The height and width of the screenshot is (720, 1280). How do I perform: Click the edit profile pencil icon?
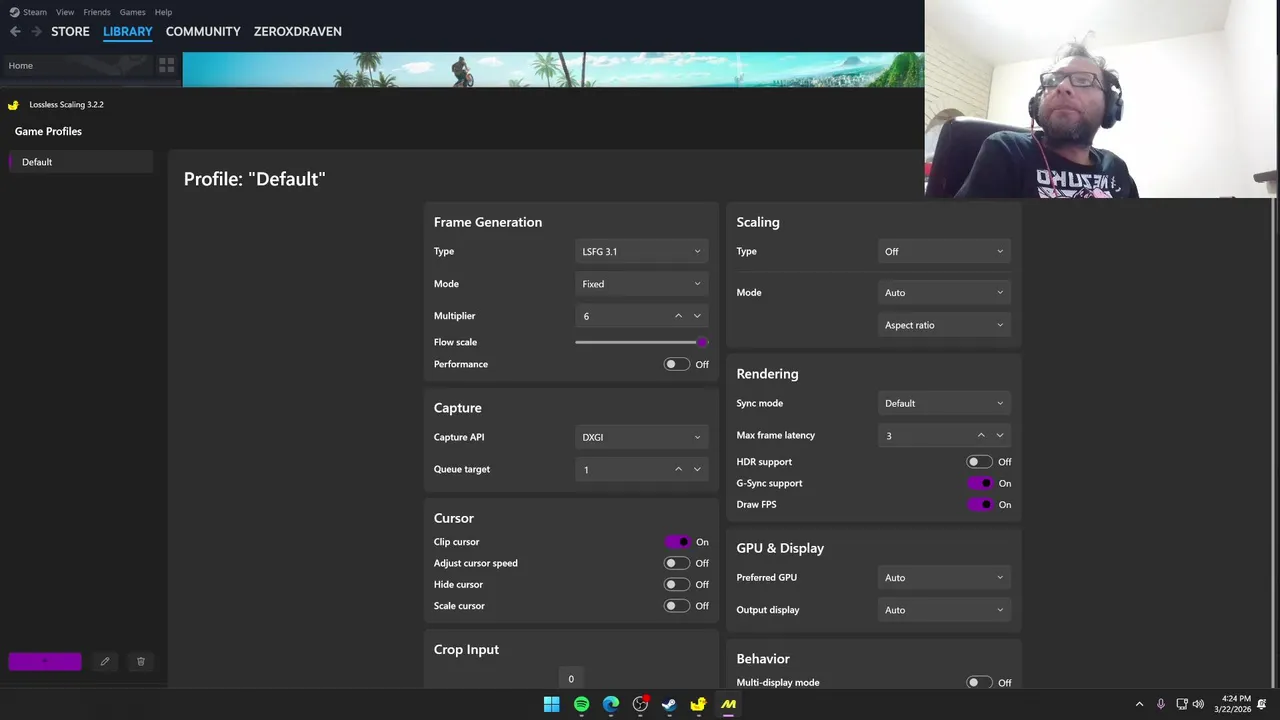[x=105, y=661]
